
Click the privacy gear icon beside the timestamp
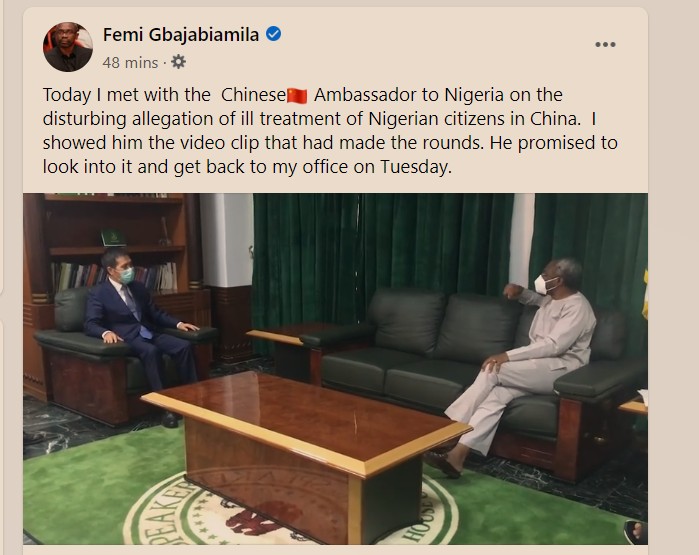[178, 62]
